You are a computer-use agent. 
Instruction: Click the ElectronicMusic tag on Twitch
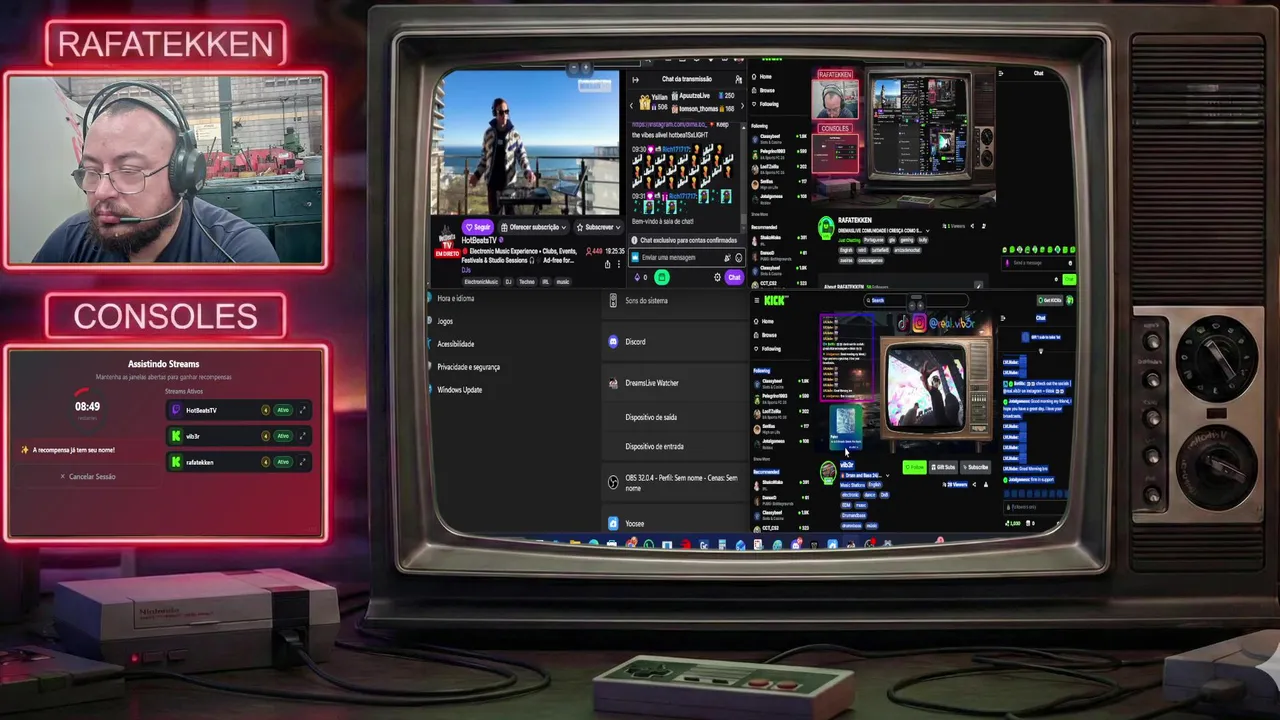(481, 282)
